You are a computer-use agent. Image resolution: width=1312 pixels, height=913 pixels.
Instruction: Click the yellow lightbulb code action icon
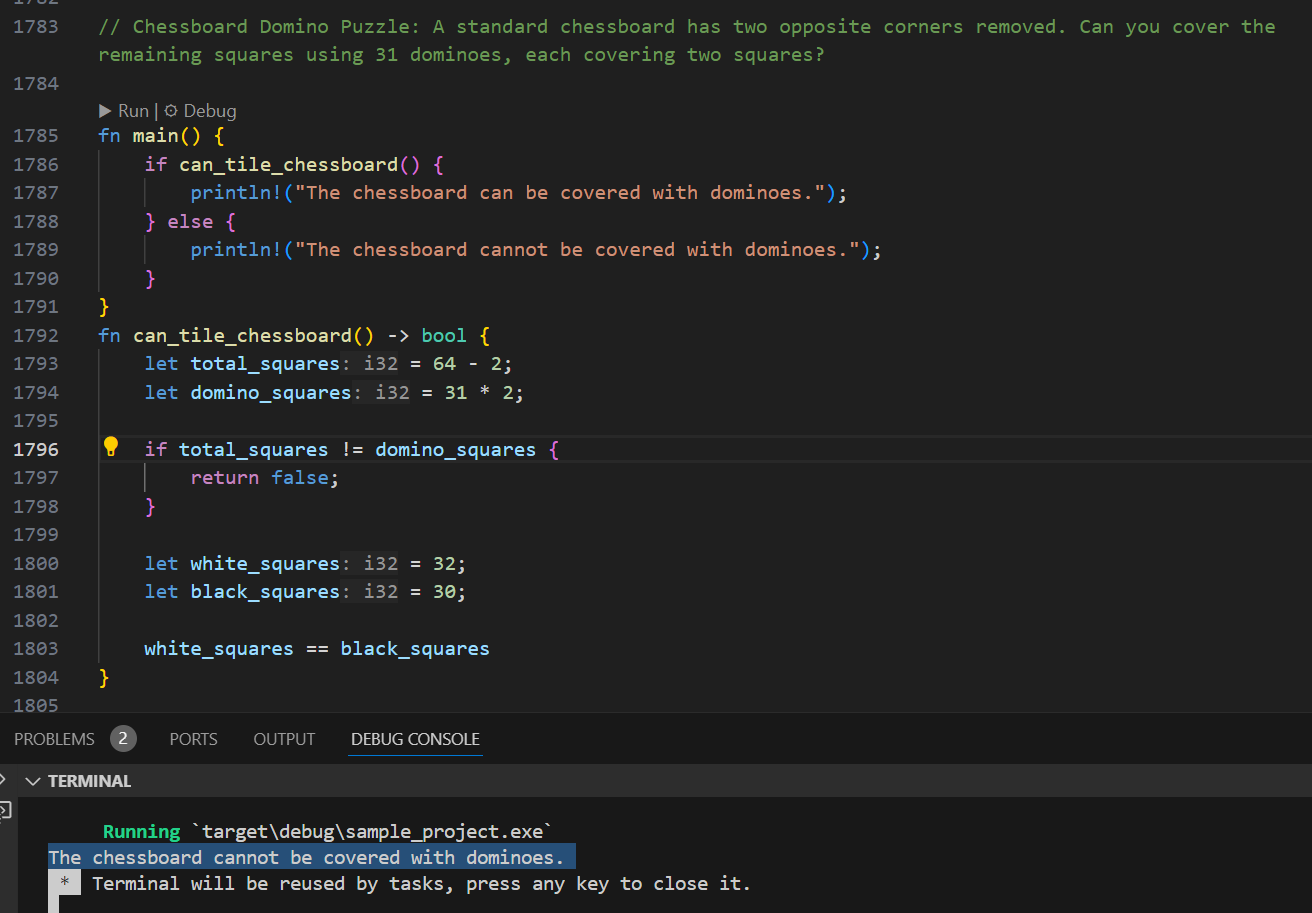pos(111,447)
